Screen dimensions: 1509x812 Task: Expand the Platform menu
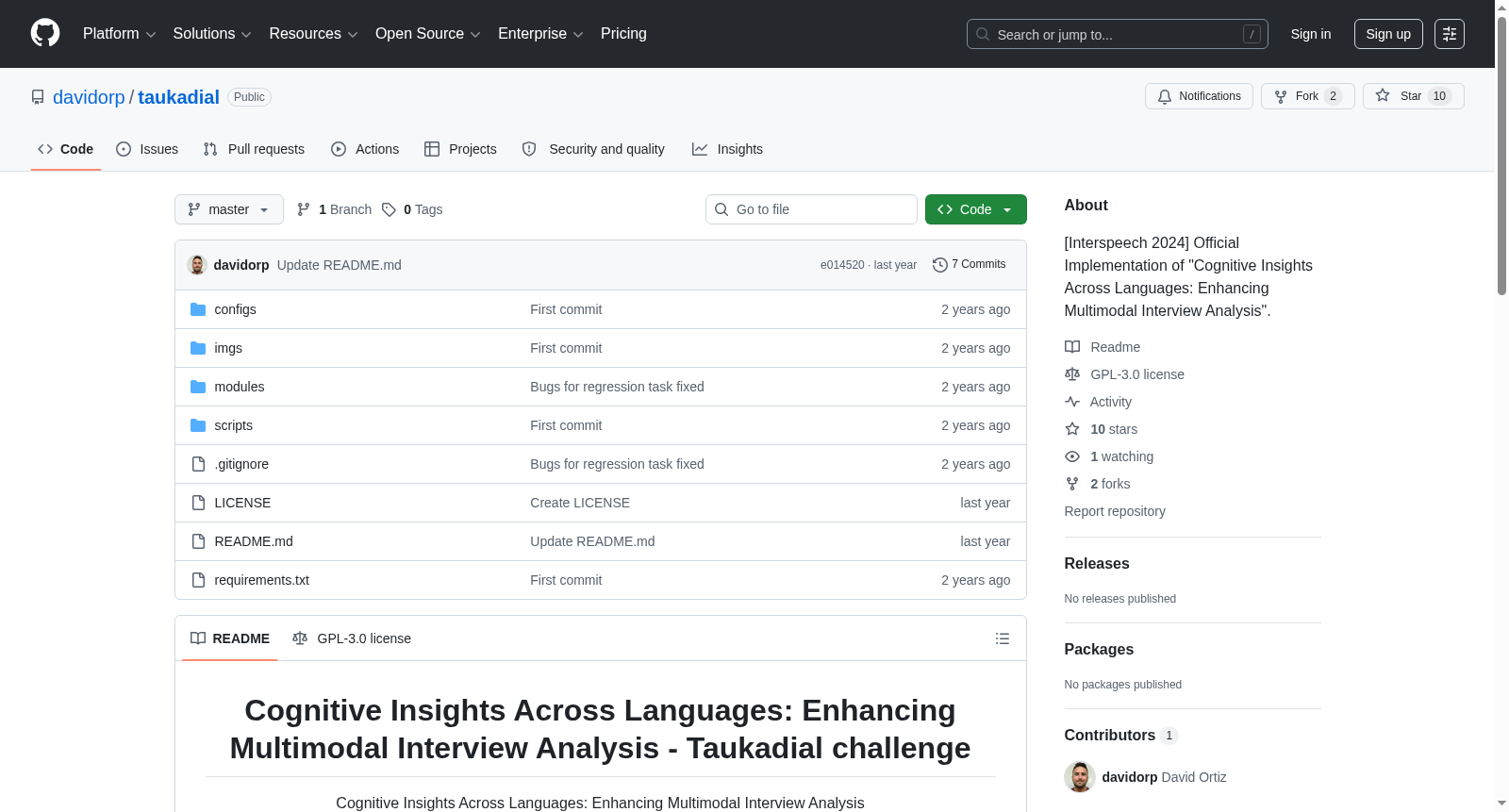[120, 34]
